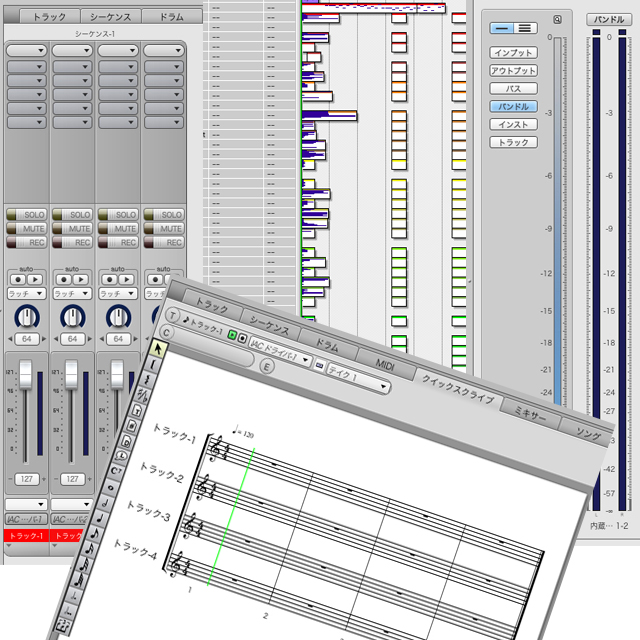
Task: Select the text tool with T page icon
Action: [x=138, y=410]
